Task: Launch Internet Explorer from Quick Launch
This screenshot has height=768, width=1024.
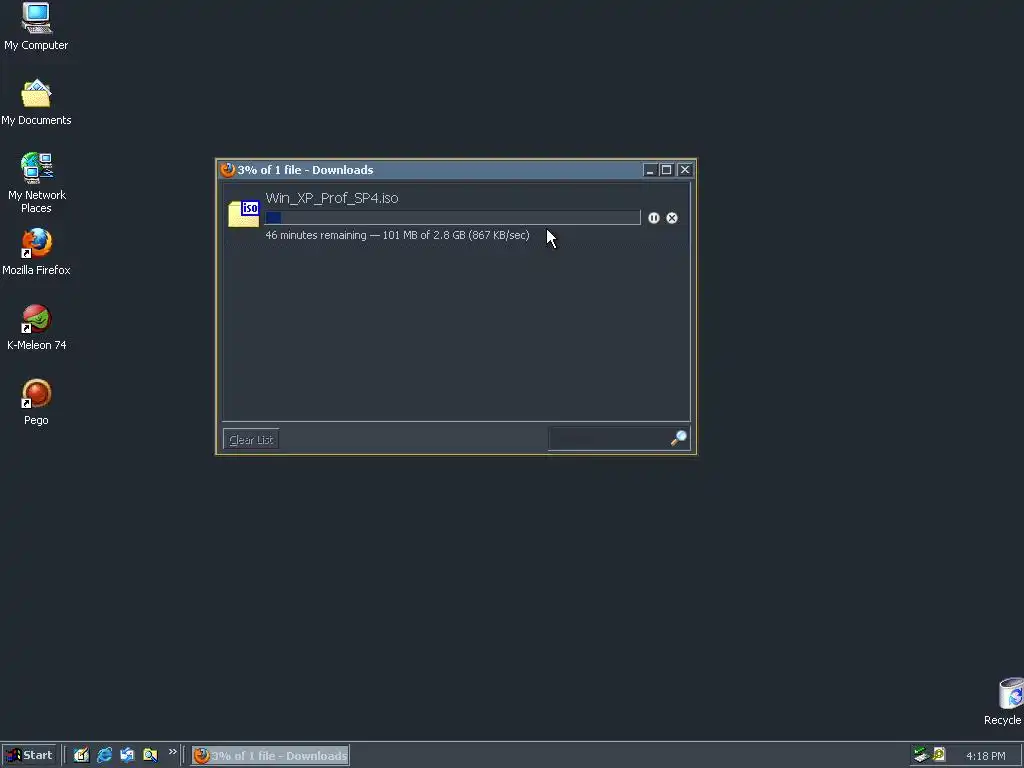Action: click(104, 755)
